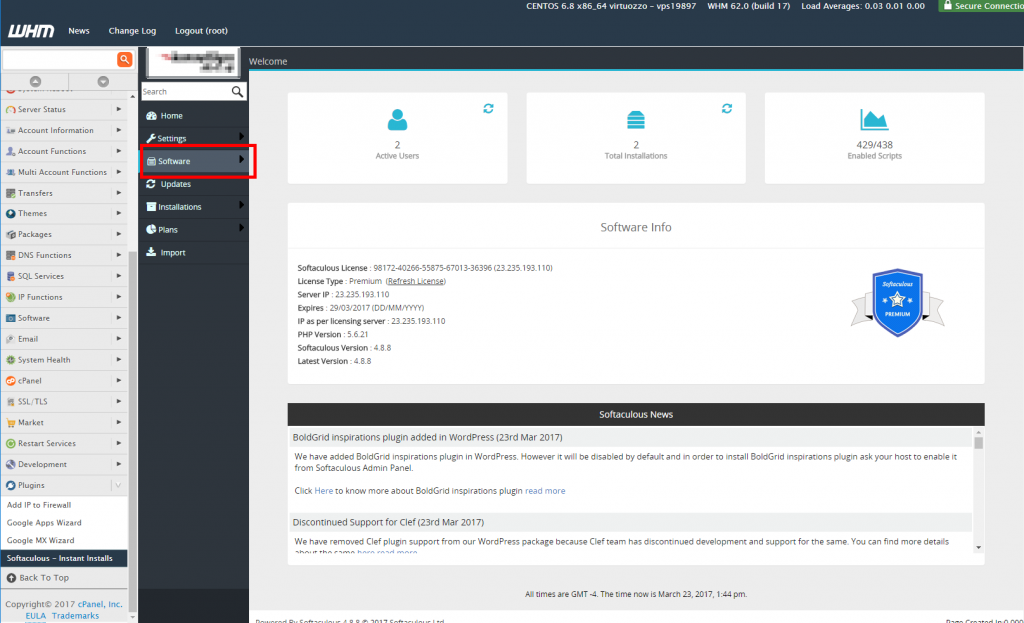The width and height of the screenshot is (1024, 623).
Task: Click the Market cart icon
Action: [10, 423]
